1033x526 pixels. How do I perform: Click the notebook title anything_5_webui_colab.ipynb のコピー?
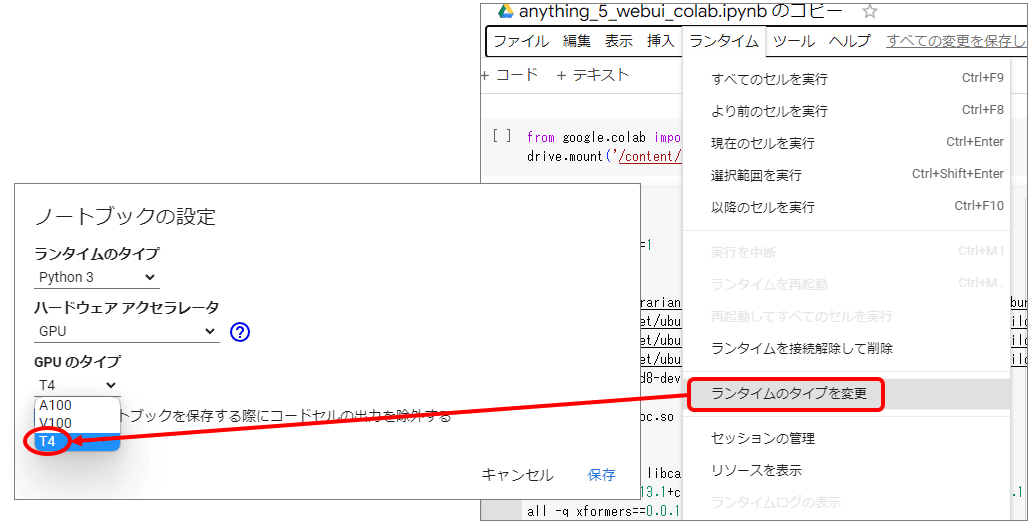coord(681,11)
